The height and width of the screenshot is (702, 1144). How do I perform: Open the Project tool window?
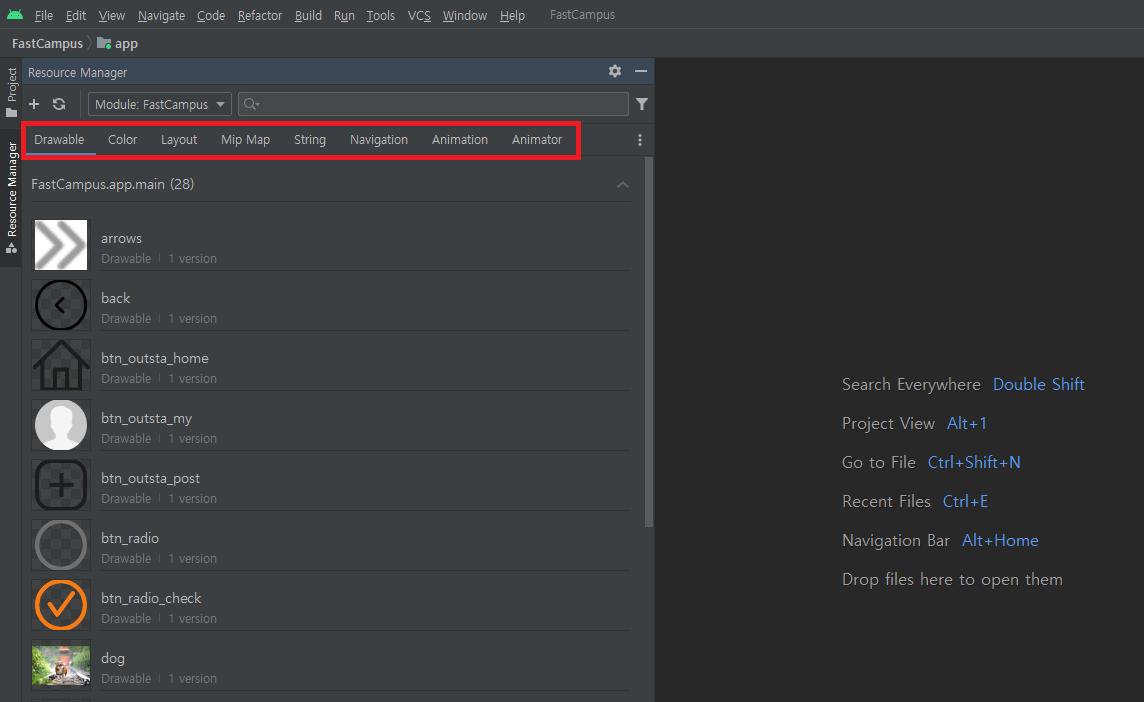12,92
